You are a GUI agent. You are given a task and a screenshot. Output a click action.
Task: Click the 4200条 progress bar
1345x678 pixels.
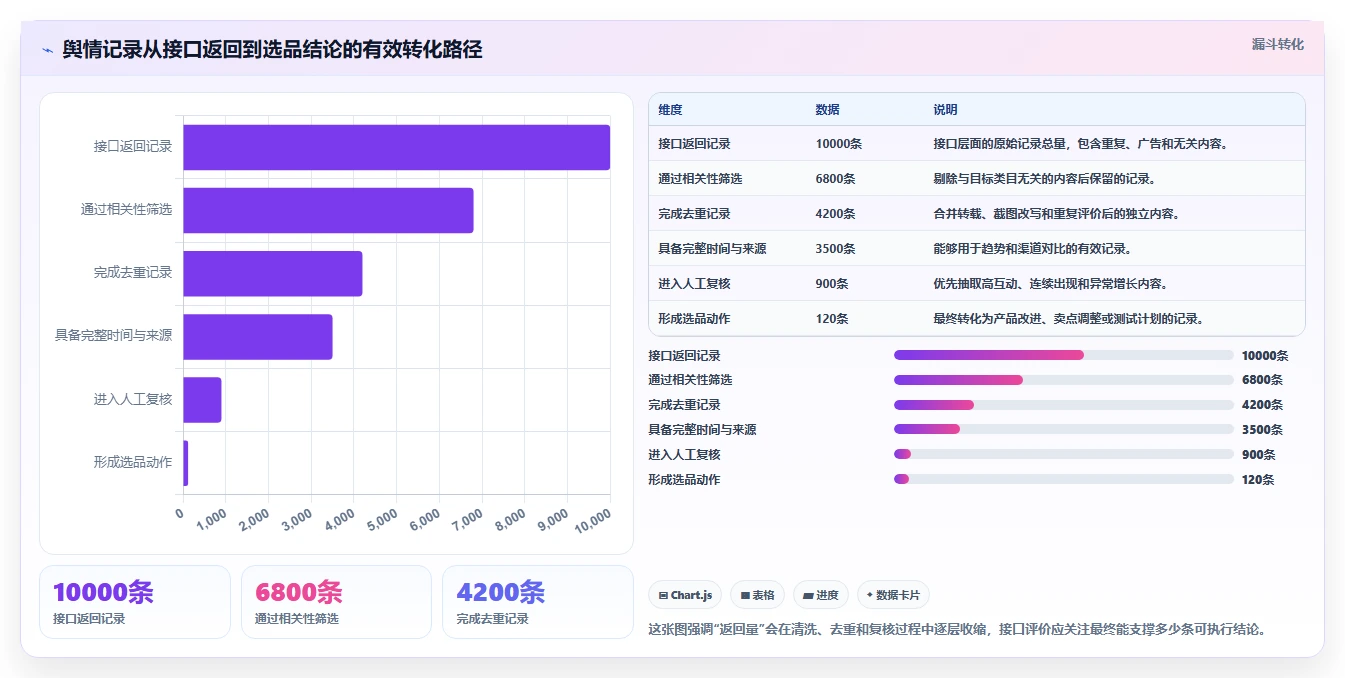tap(1064, 405)
